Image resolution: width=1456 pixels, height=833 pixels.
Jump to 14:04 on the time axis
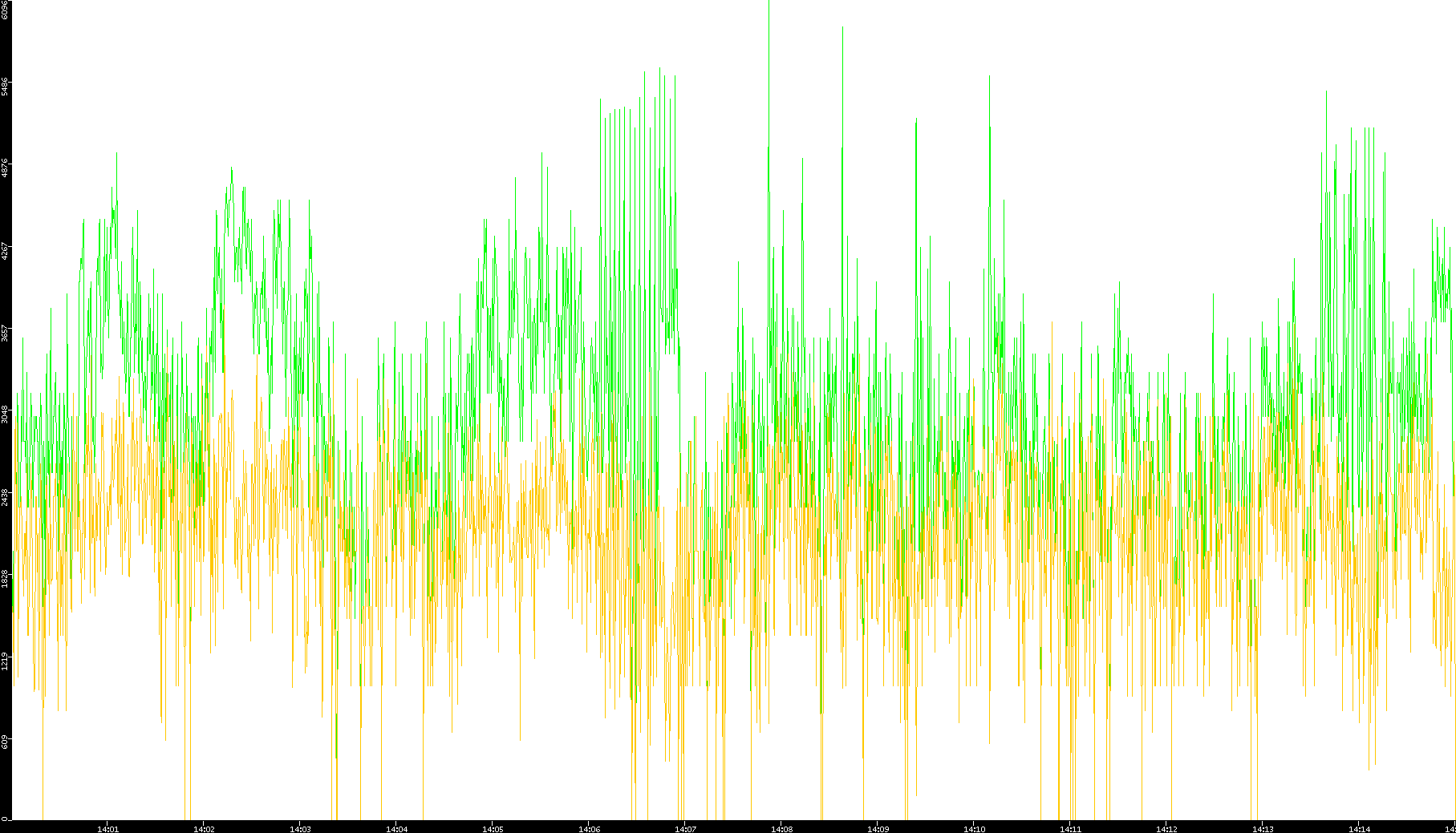pos(396,829)
